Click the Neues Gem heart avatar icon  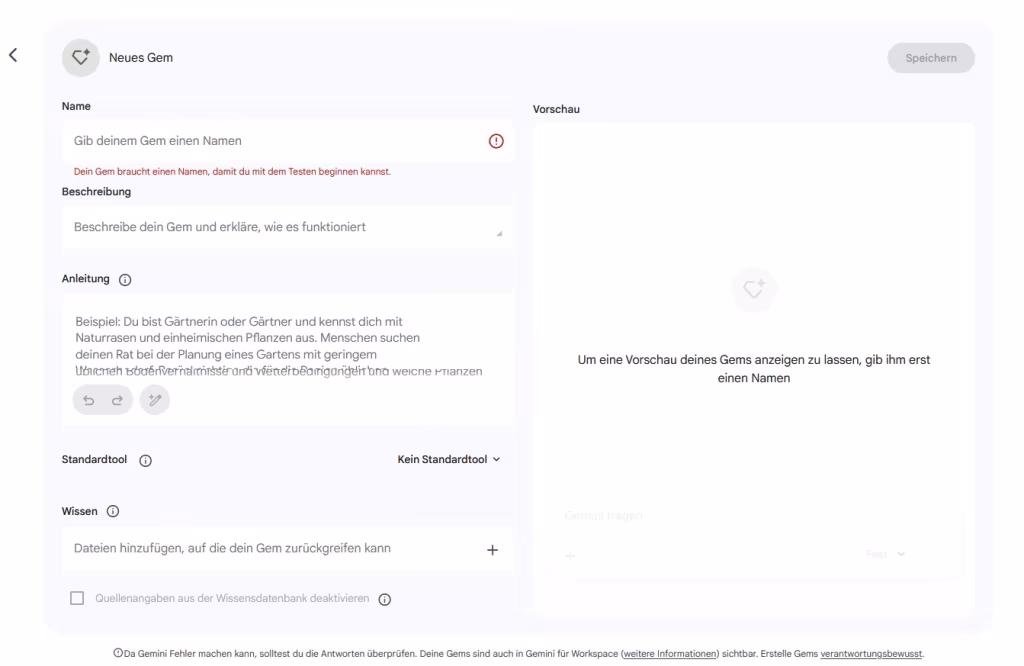81,57
